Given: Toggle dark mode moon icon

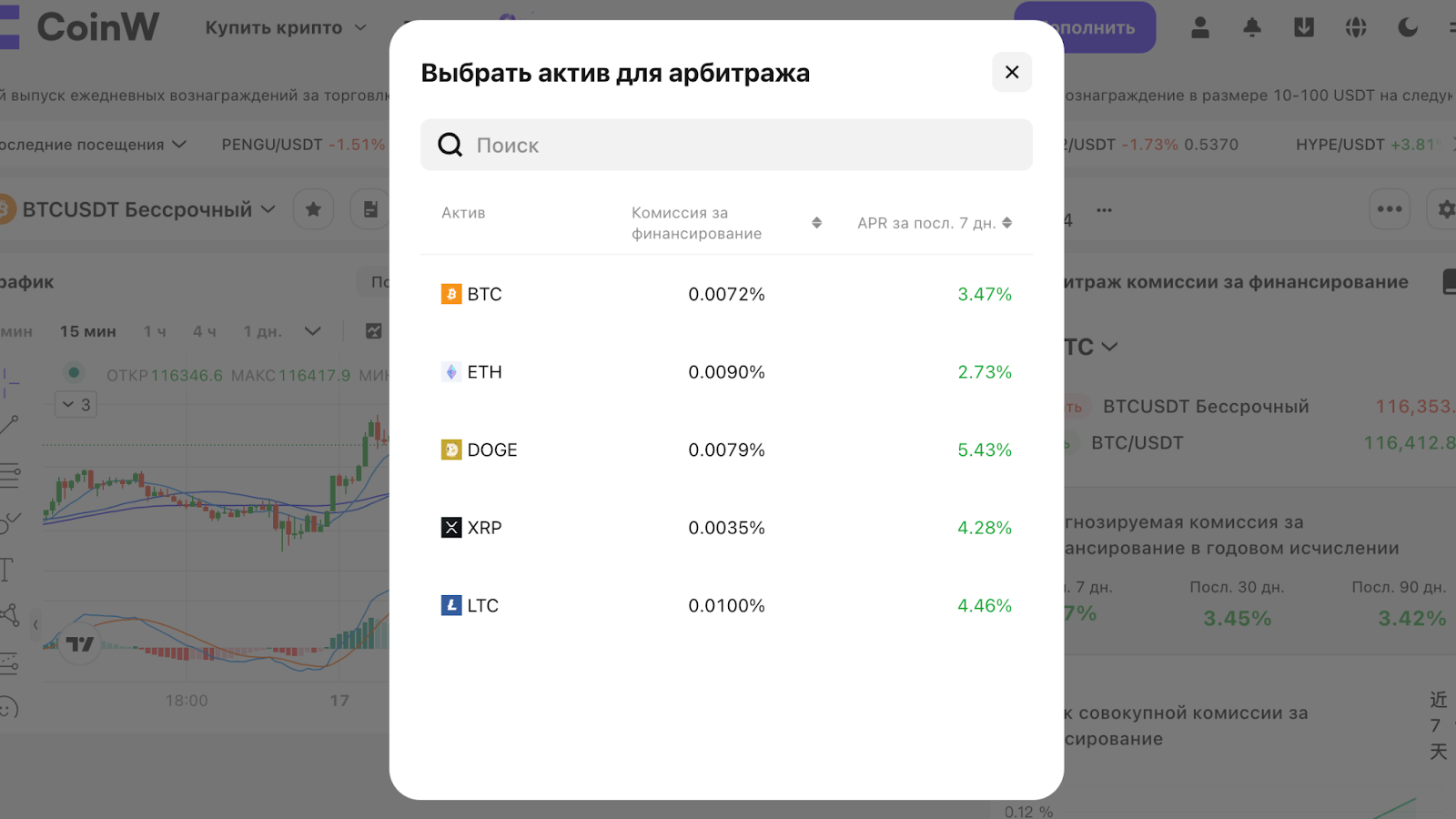Looking at the screenshot, I should click(x=1408, y=27).
